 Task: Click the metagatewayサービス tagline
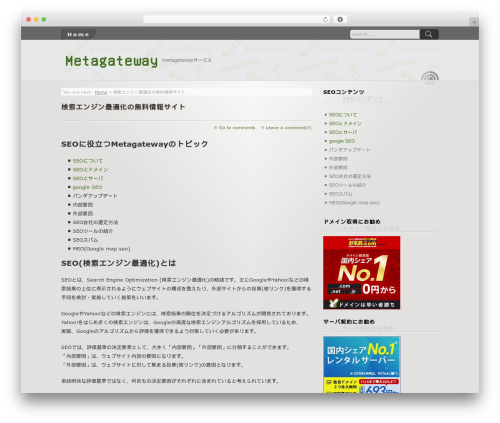click(187, 60)
